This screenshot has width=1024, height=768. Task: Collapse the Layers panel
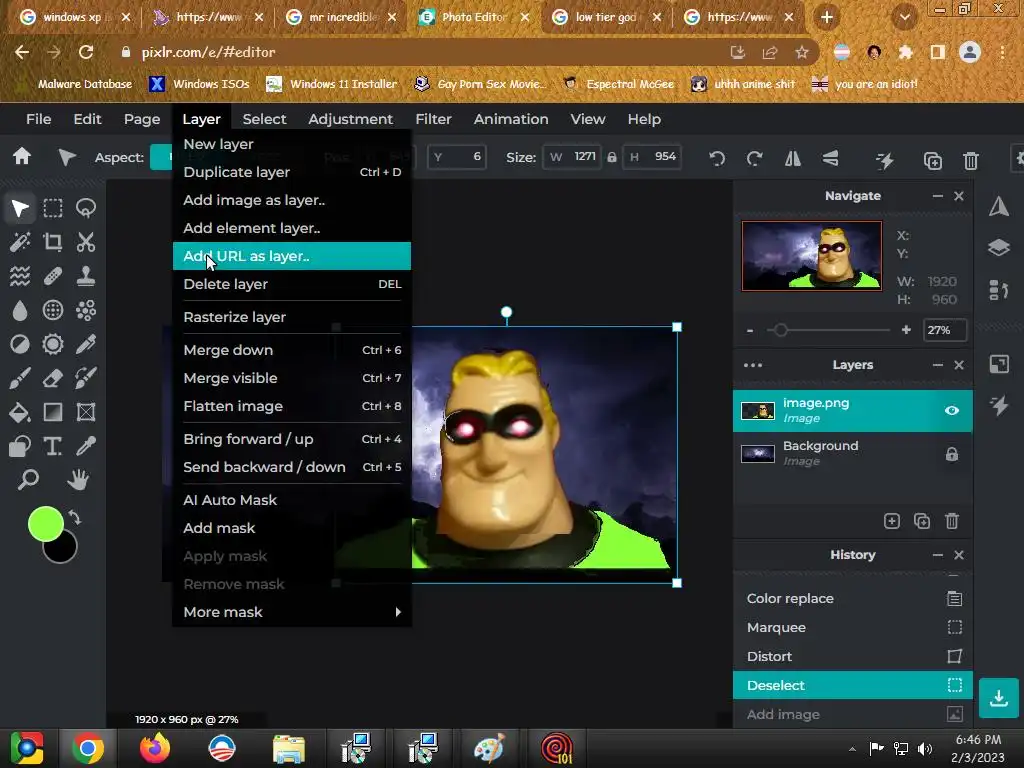click(x=938, y=365)
